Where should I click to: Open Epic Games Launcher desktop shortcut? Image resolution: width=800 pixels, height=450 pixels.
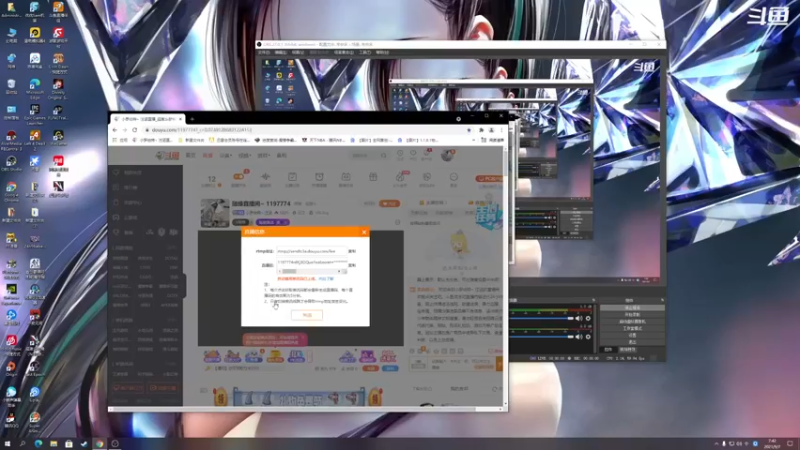pos(35,113)
